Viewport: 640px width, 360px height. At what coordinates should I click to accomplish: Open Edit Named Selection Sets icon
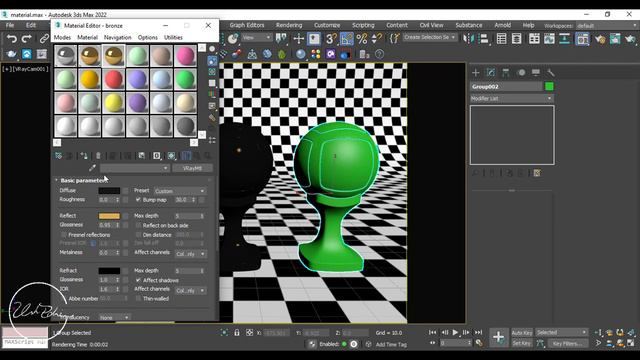tap(394, 39)
